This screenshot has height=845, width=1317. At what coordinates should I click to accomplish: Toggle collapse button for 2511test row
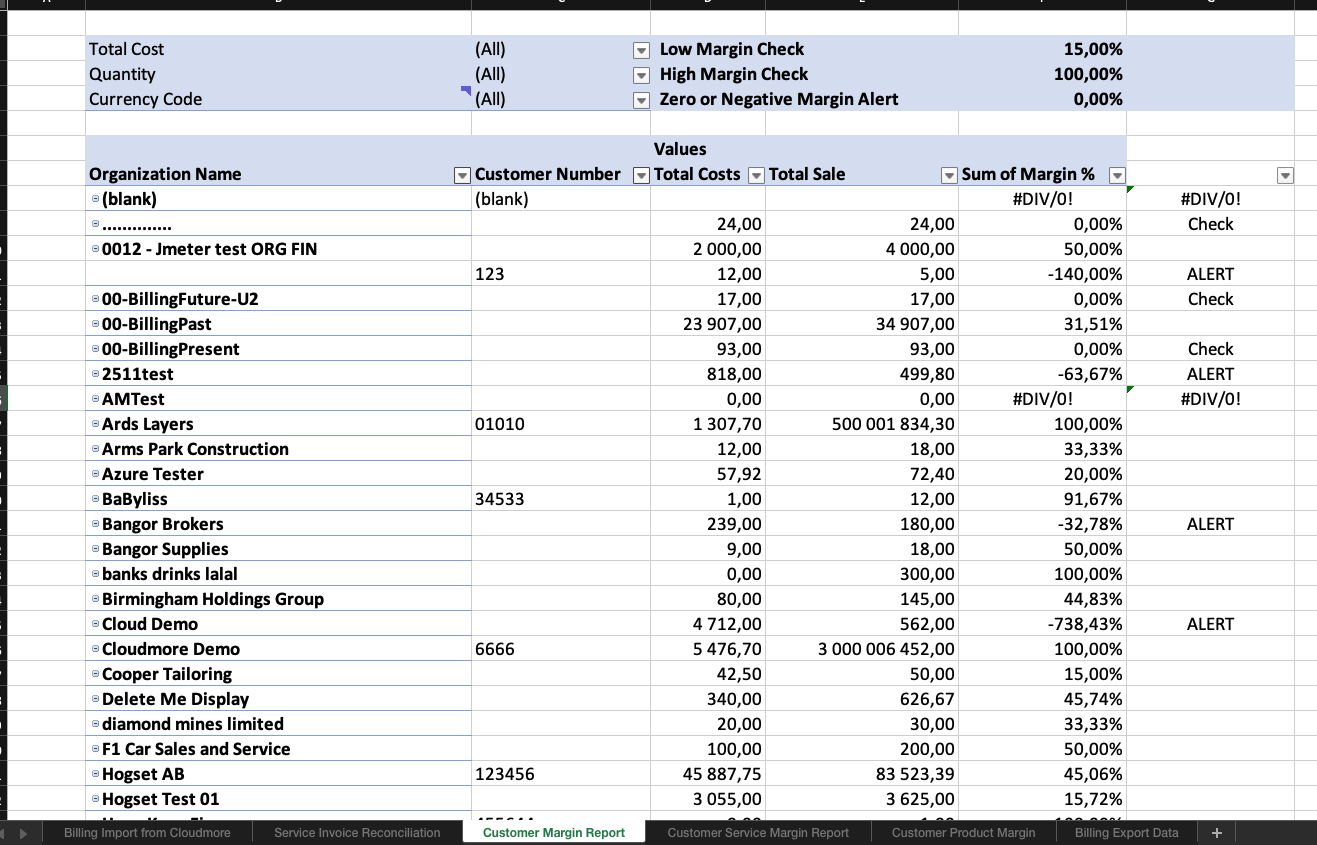(95, 375)
